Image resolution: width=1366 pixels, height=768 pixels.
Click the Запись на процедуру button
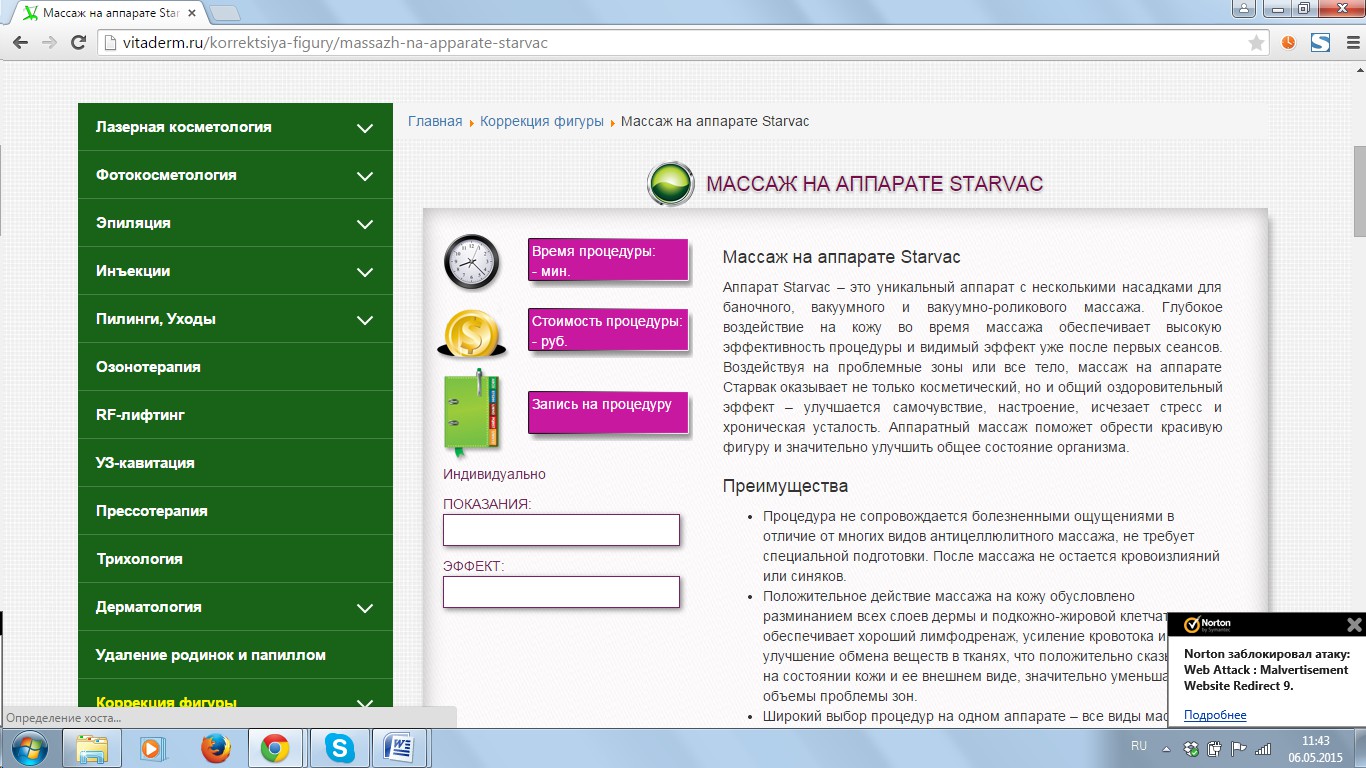608,412
